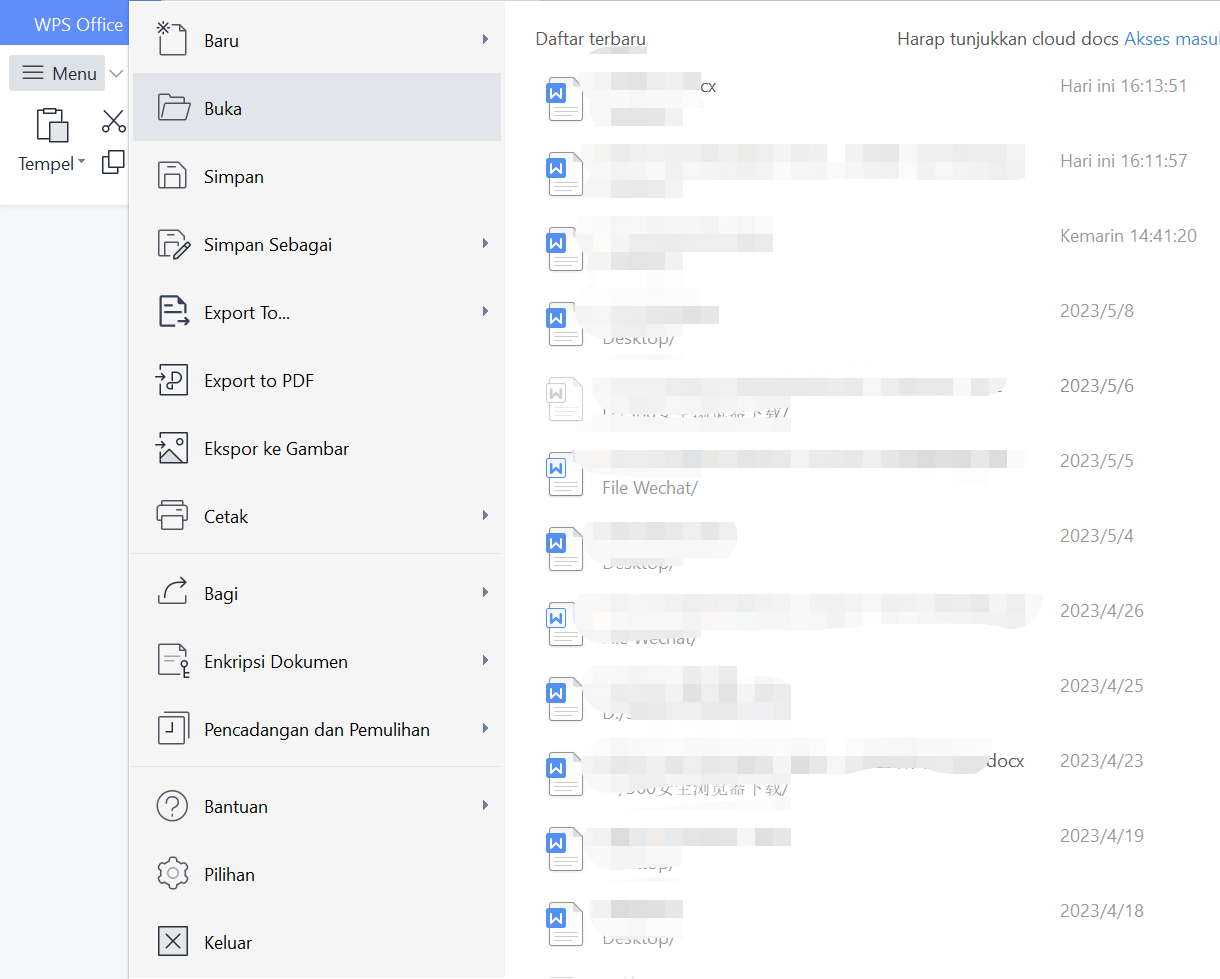Screen dimensions: 1220x979
Task: Open document icon dated Hari ini 16:11:57
Action: click(x=565, y=174)
